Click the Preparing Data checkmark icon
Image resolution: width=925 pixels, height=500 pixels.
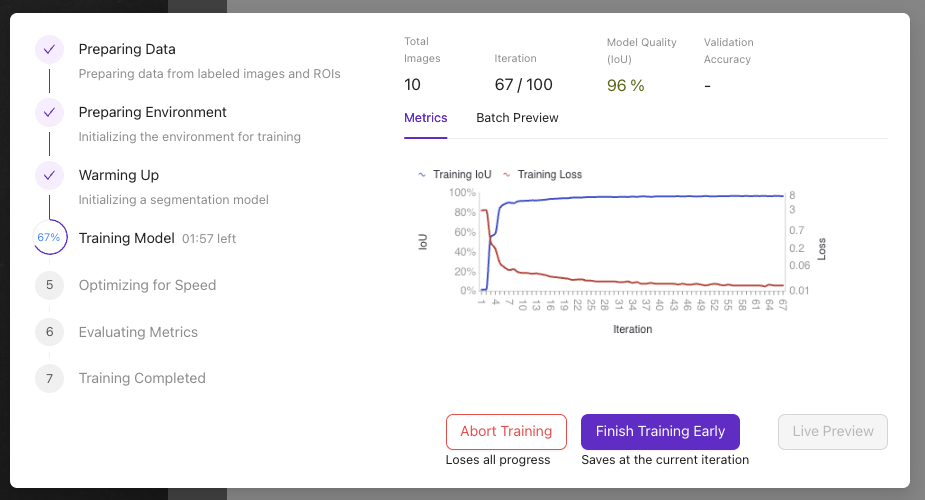point(49,50)
